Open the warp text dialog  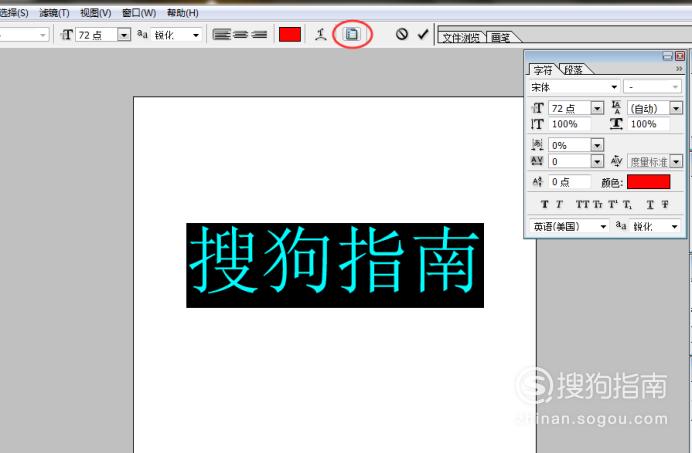tap(321, 34)
